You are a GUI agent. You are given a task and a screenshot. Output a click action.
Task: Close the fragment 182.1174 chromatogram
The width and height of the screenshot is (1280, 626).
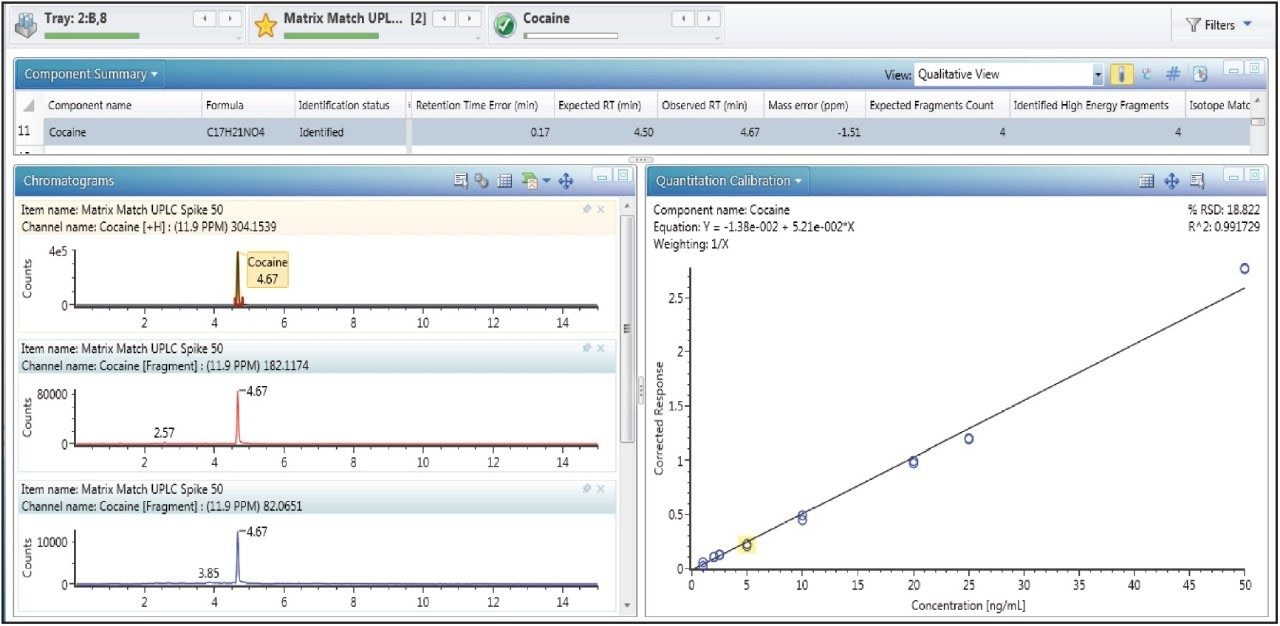click(x=601, y=348)
